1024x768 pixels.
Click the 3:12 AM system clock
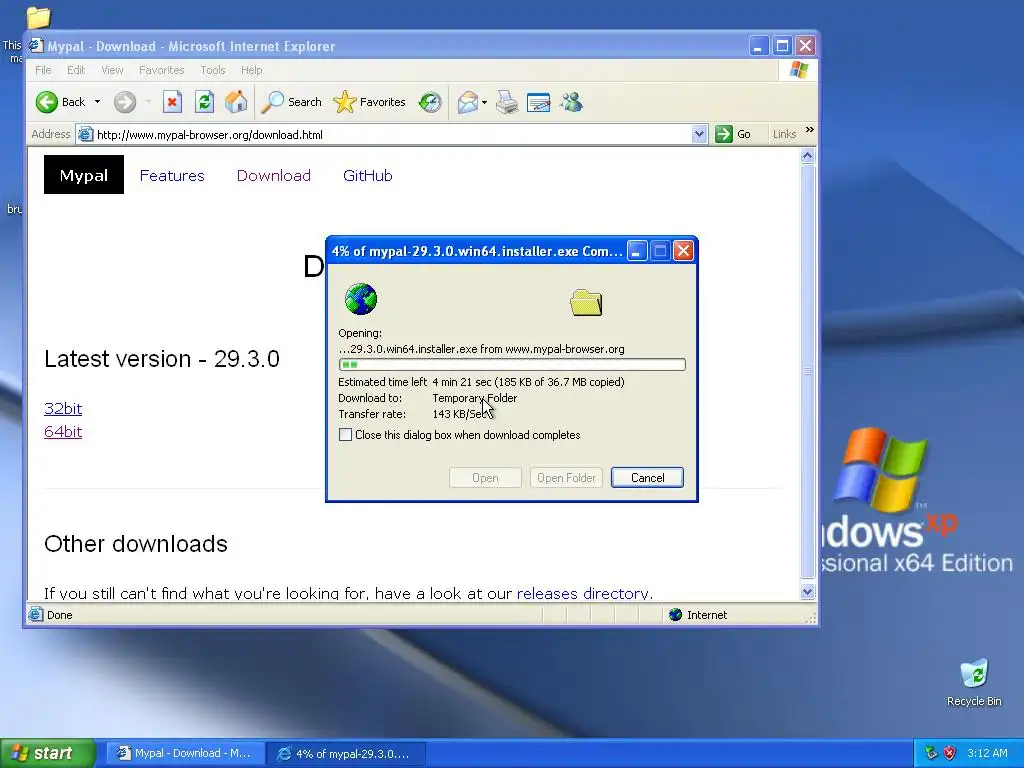987,753
